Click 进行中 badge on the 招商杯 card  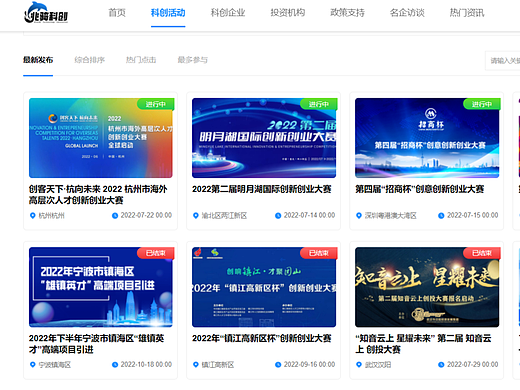point(482,104)
